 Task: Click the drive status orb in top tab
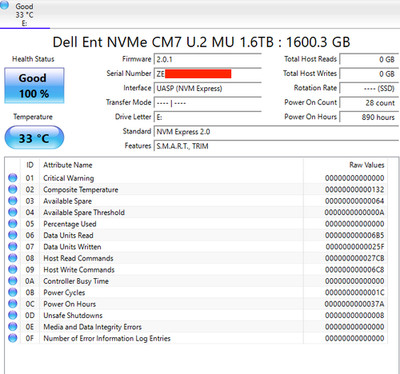[4, 5]
